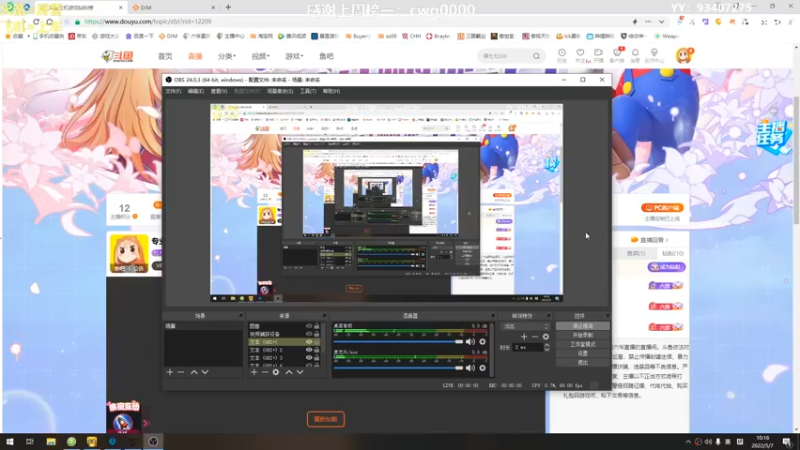Move selected source down in list
This screenshot has width=800, height=450.
300,372
